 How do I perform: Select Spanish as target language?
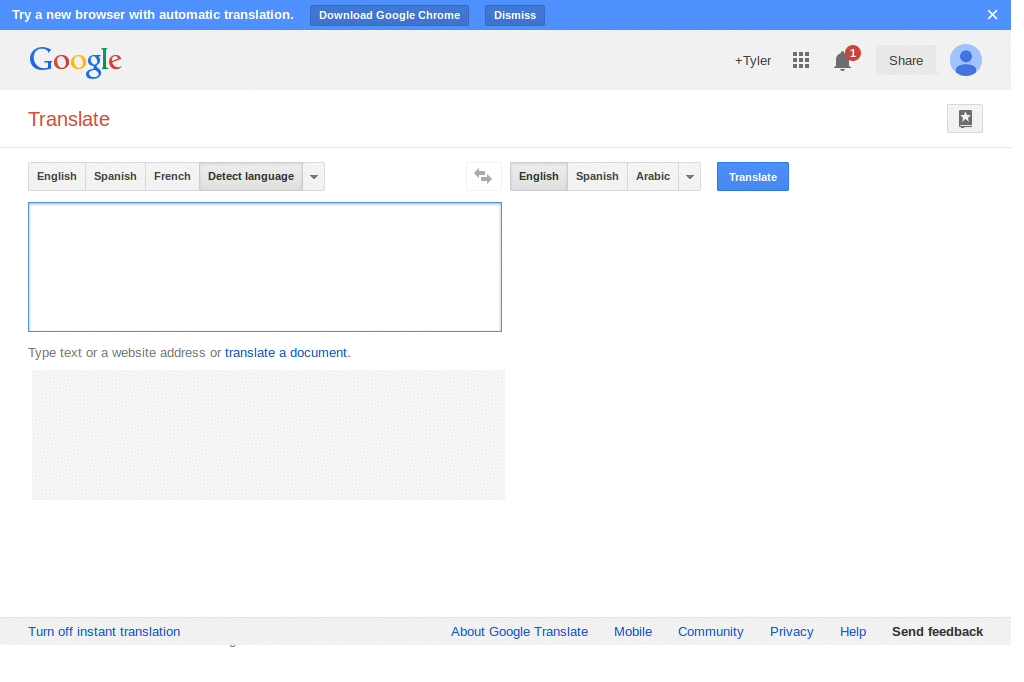[597, 176]
